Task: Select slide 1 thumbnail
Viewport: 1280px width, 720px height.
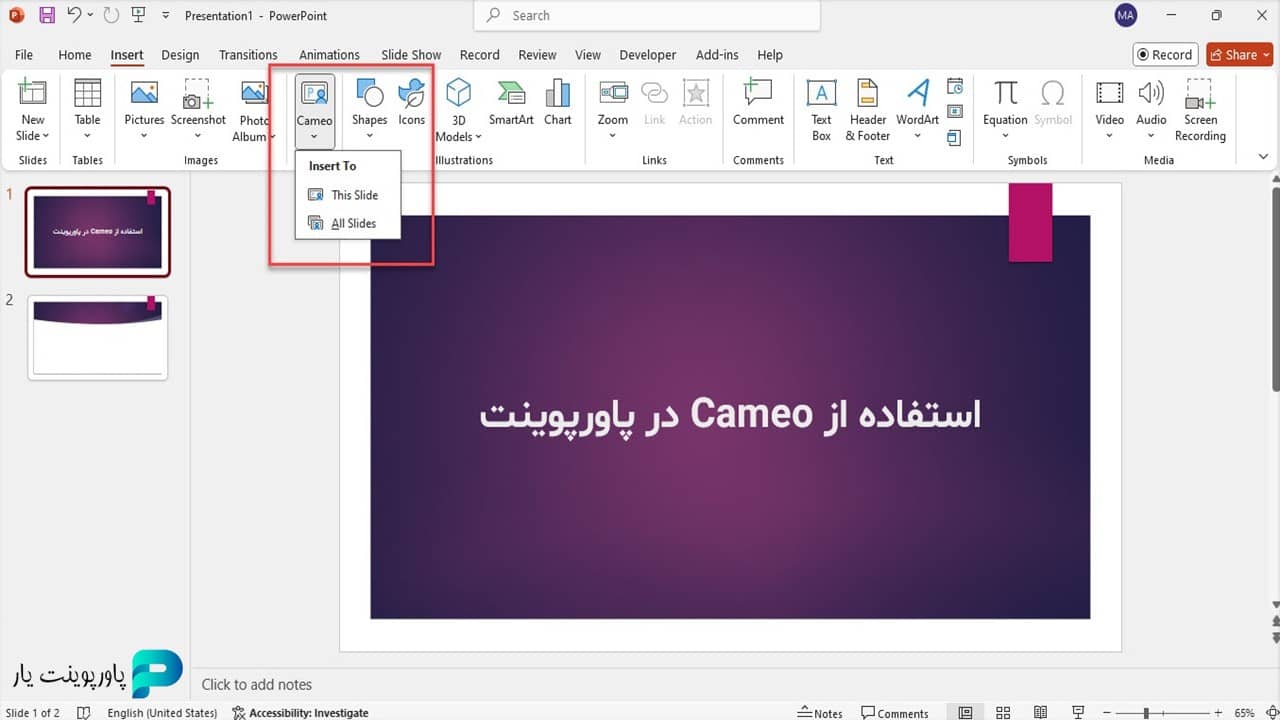Action: (98, 232)
